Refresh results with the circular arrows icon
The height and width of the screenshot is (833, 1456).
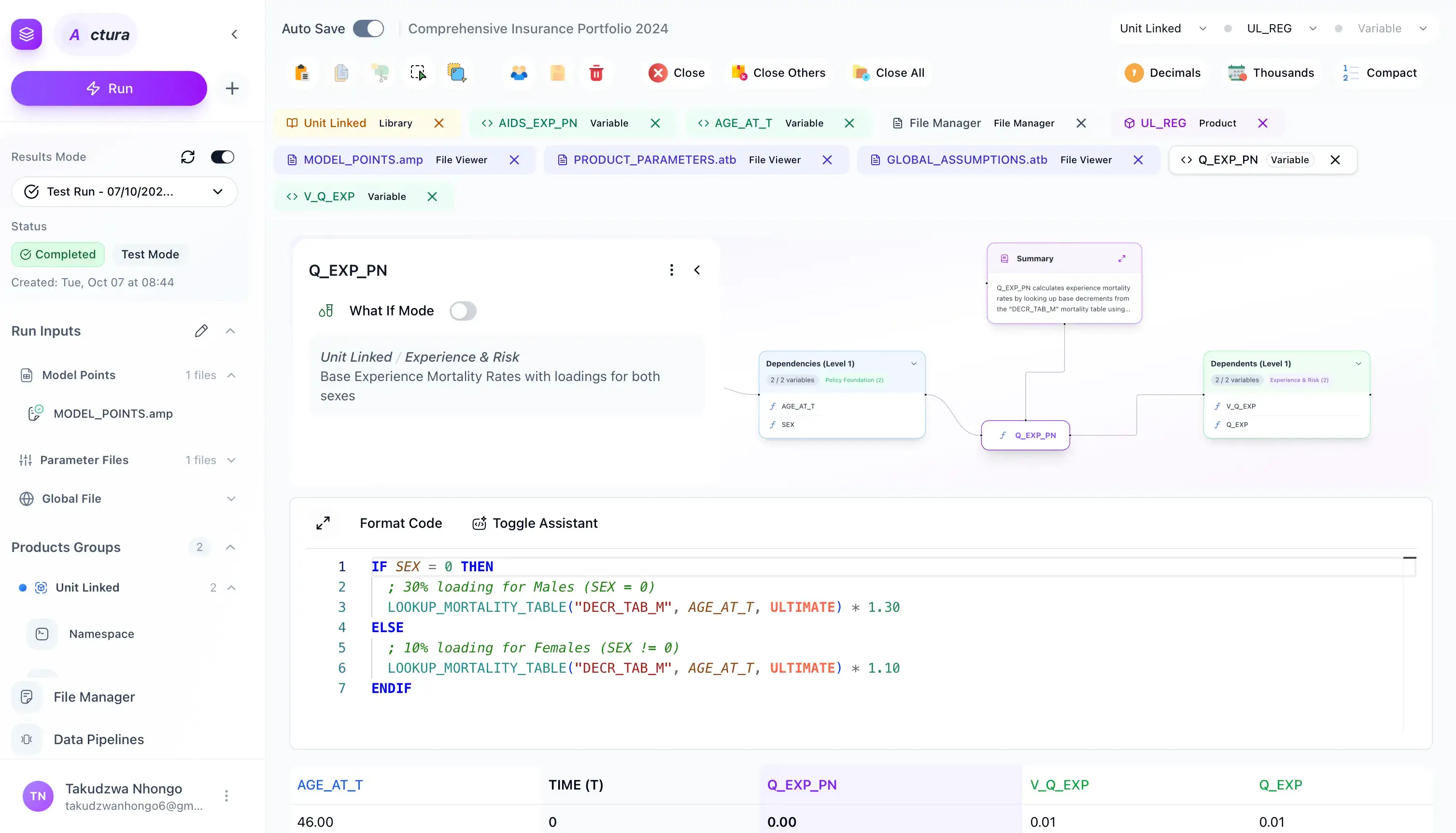tap(188, 157)
